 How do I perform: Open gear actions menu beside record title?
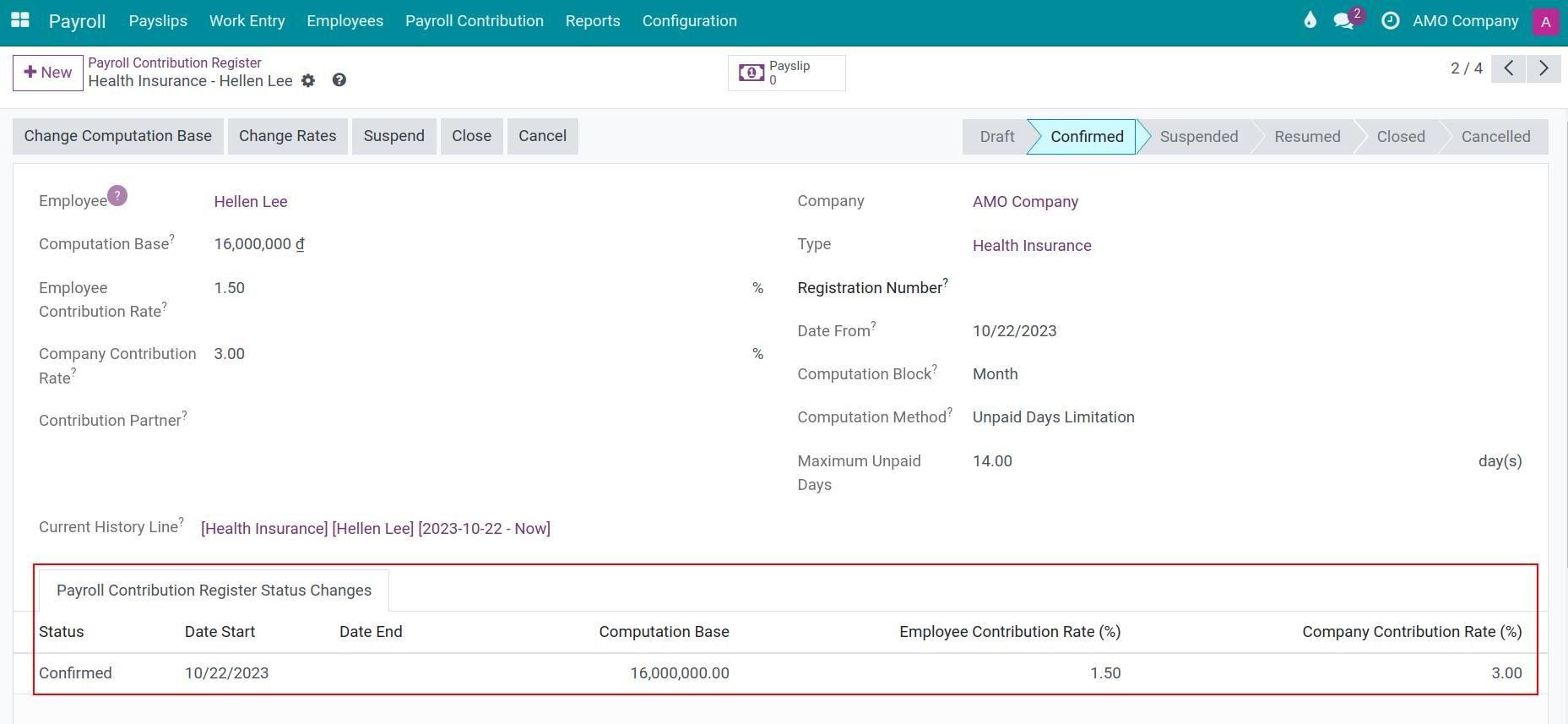[x=308, y=81]
